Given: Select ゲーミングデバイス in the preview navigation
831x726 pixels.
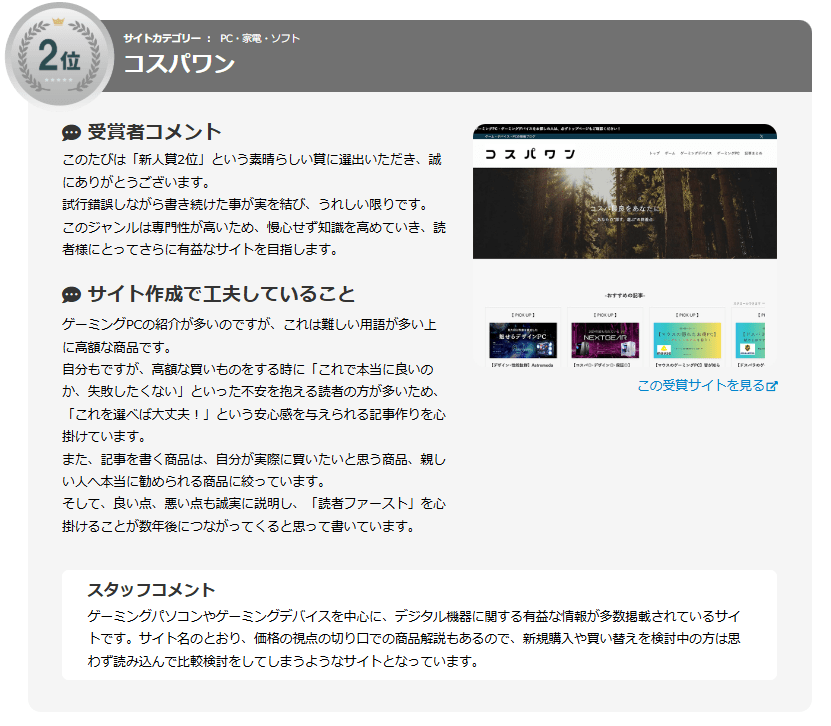Looking at the screenshot, I should point(695,153).
